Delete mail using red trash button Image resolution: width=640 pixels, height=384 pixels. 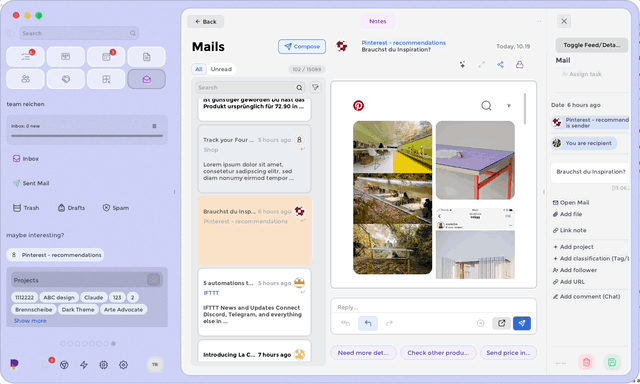tap(587, 362)
